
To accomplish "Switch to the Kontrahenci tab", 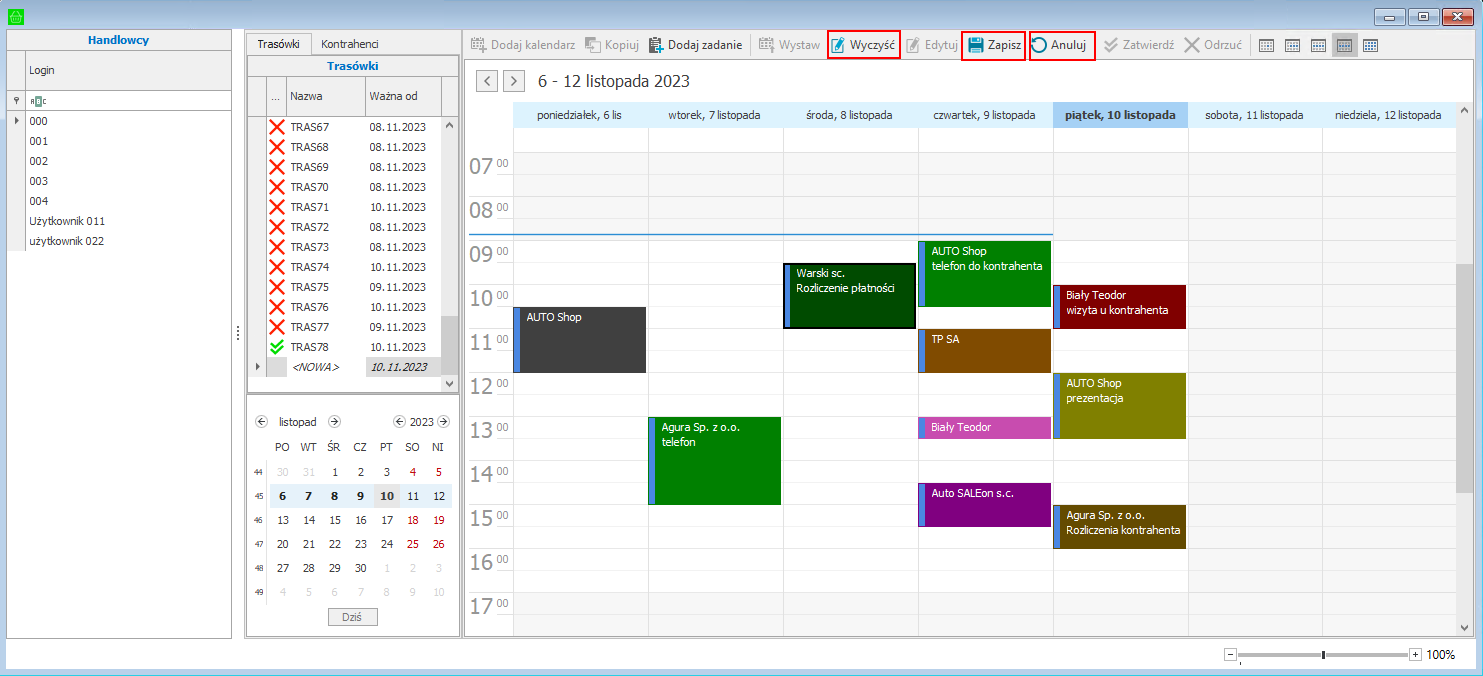I will click(x=349, y=44).
